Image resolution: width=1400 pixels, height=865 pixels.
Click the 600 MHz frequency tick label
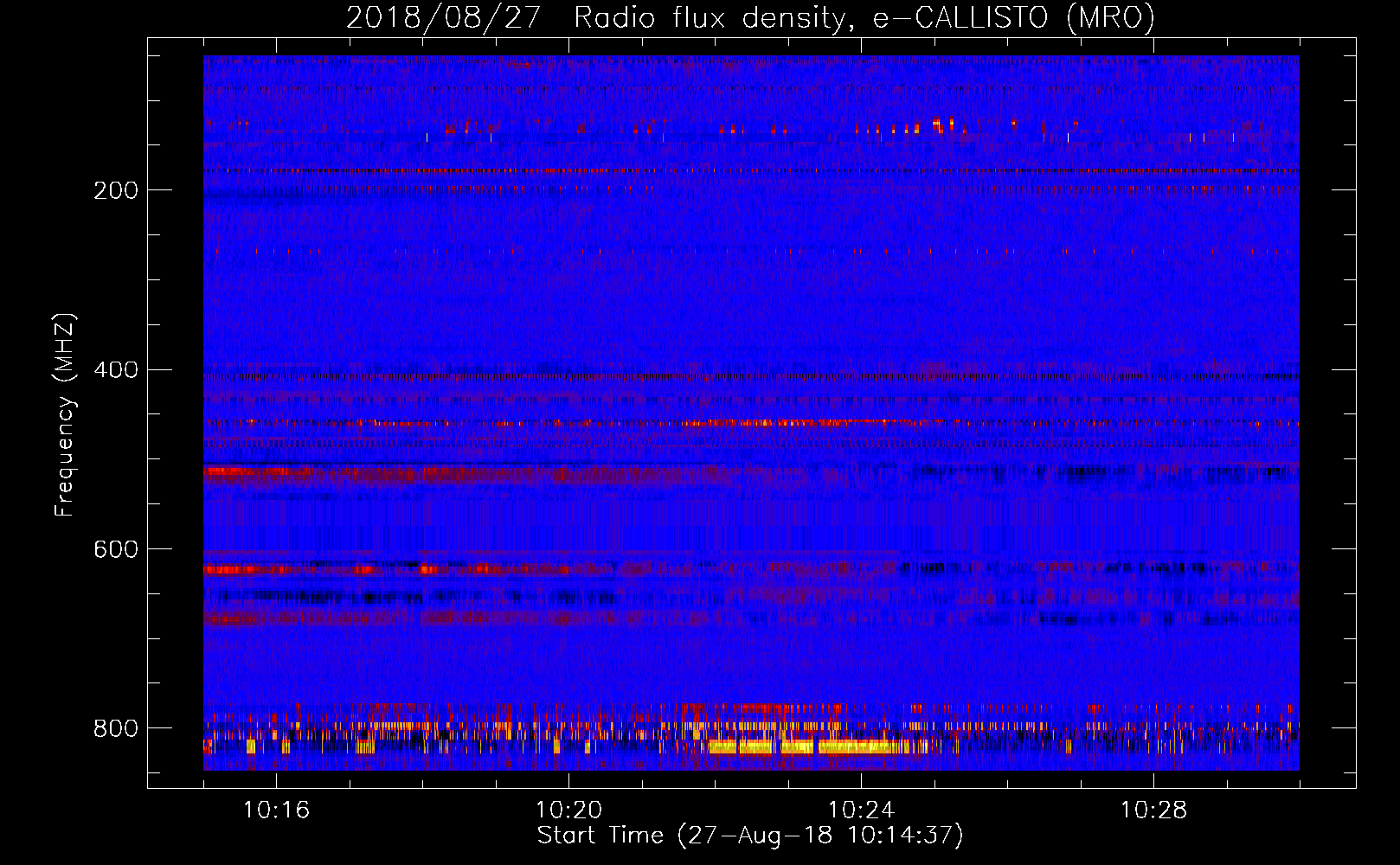[x=116, y=550]
